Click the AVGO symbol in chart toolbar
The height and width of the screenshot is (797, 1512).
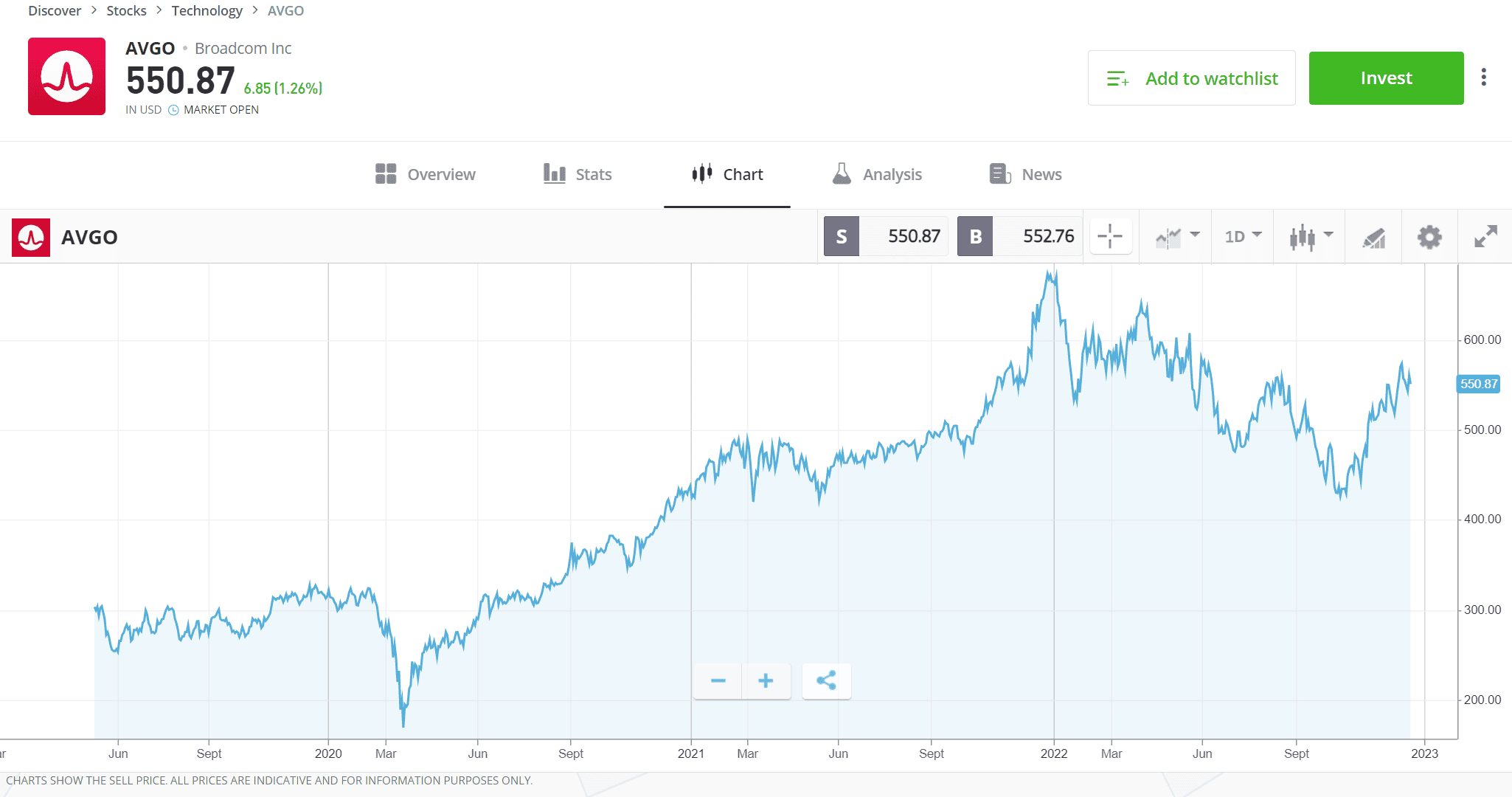[x=89, y=238]
